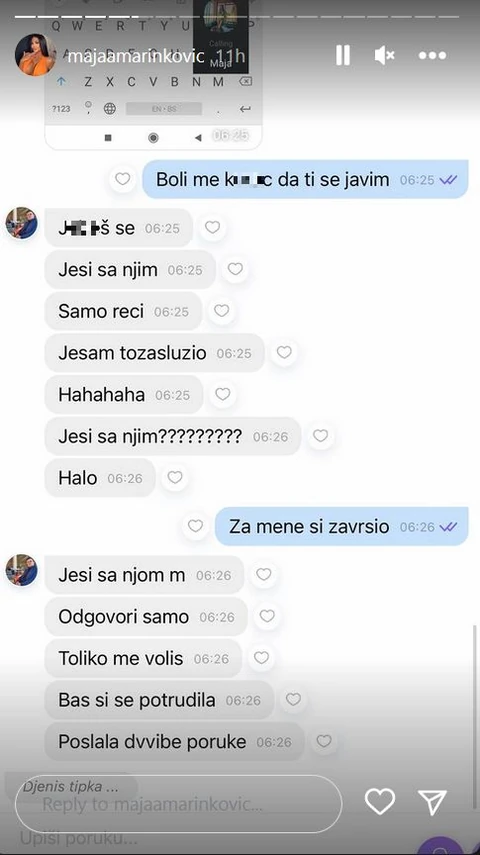Share story with paper plane icon
The width and height of the screenshot is (480, 855).
pyautogui.click(x=433, y=802)
